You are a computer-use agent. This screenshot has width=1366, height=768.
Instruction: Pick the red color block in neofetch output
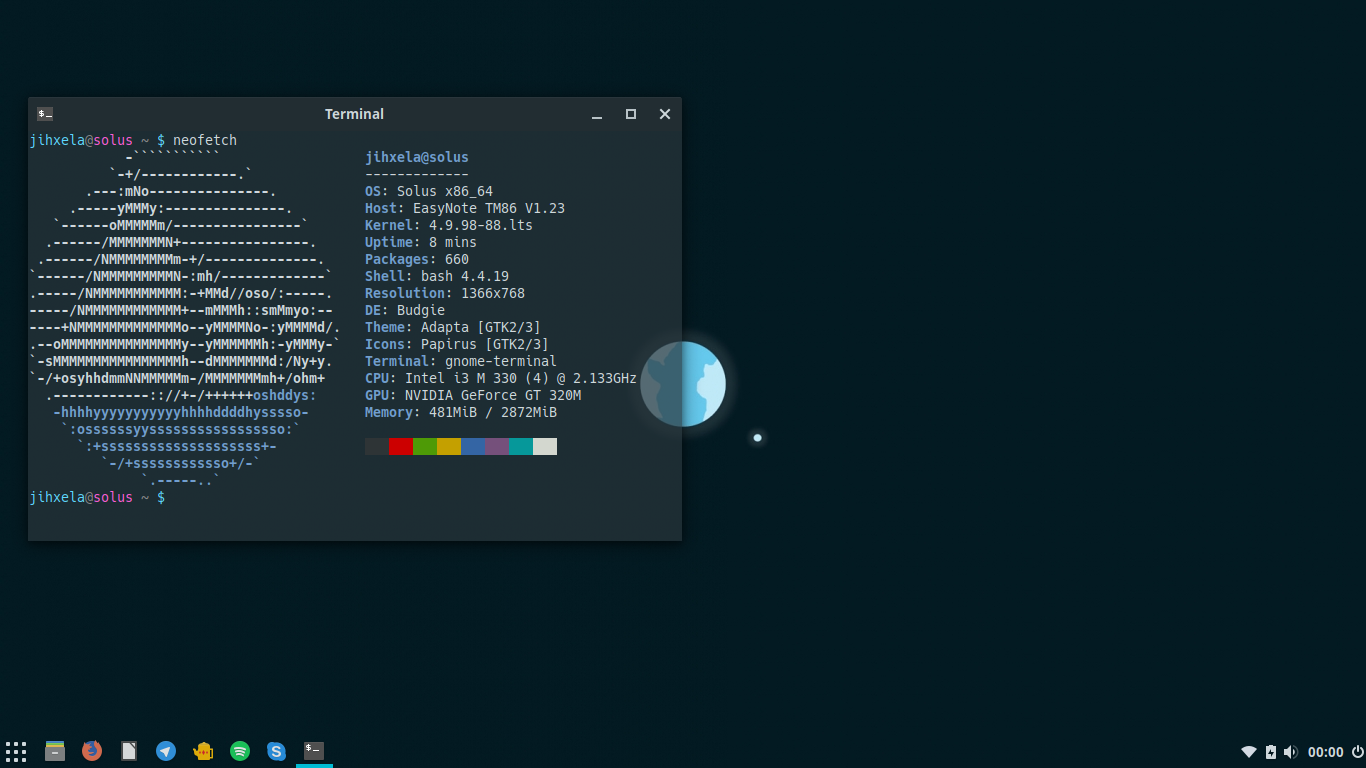(401, 446)
